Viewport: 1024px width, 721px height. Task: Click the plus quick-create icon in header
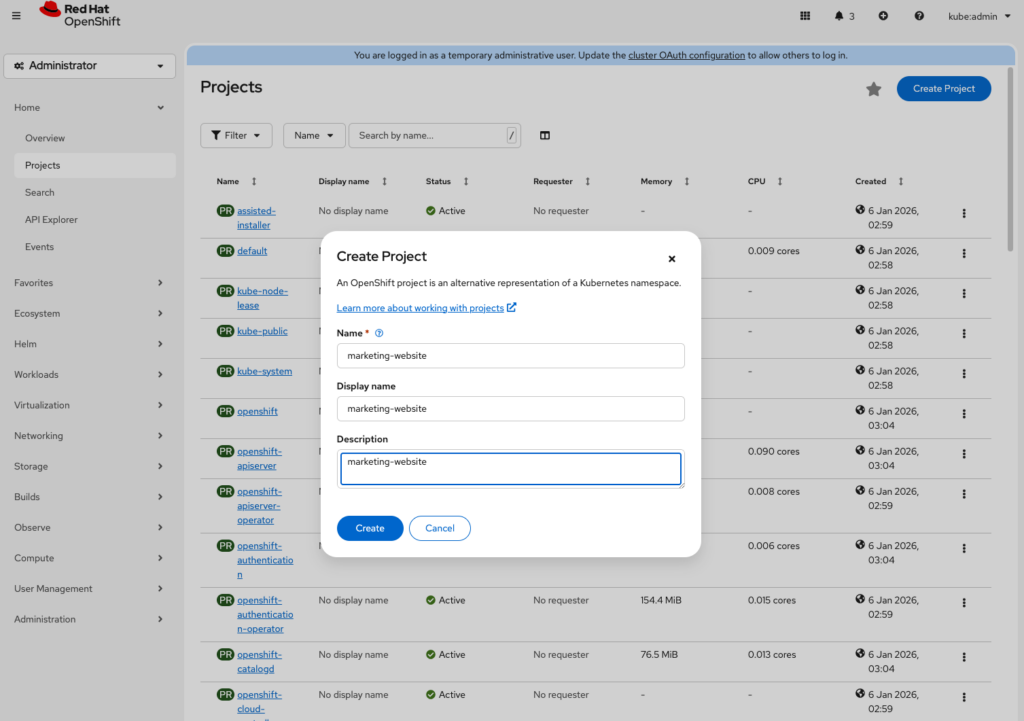pyautogui.click(x=883, y=16)
